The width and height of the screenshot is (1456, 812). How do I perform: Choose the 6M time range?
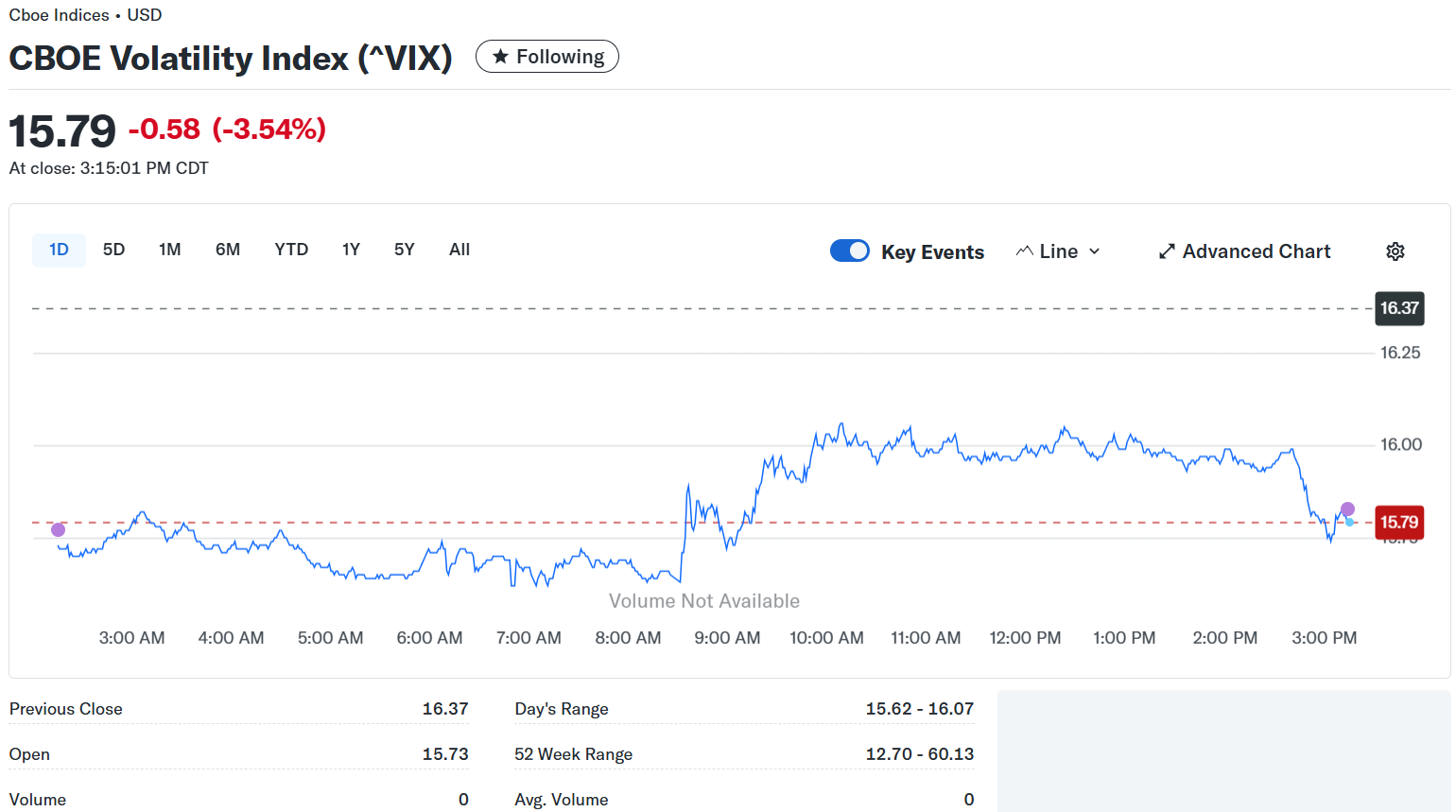tap(228, 250)
